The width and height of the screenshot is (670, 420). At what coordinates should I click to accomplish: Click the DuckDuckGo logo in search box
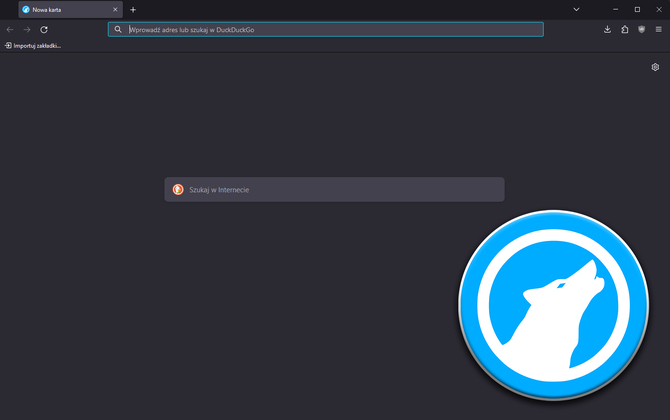(x=178, y=189)
